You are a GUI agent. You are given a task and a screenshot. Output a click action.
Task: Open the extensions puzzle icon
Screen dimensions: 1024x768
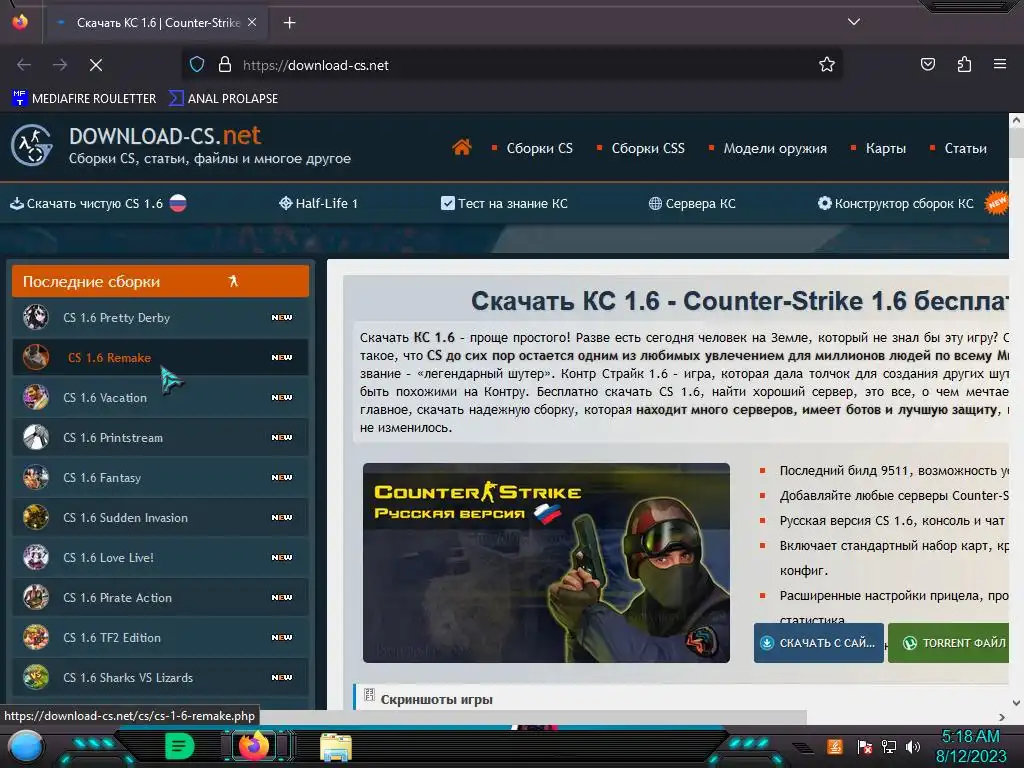[x=964, y=64]
